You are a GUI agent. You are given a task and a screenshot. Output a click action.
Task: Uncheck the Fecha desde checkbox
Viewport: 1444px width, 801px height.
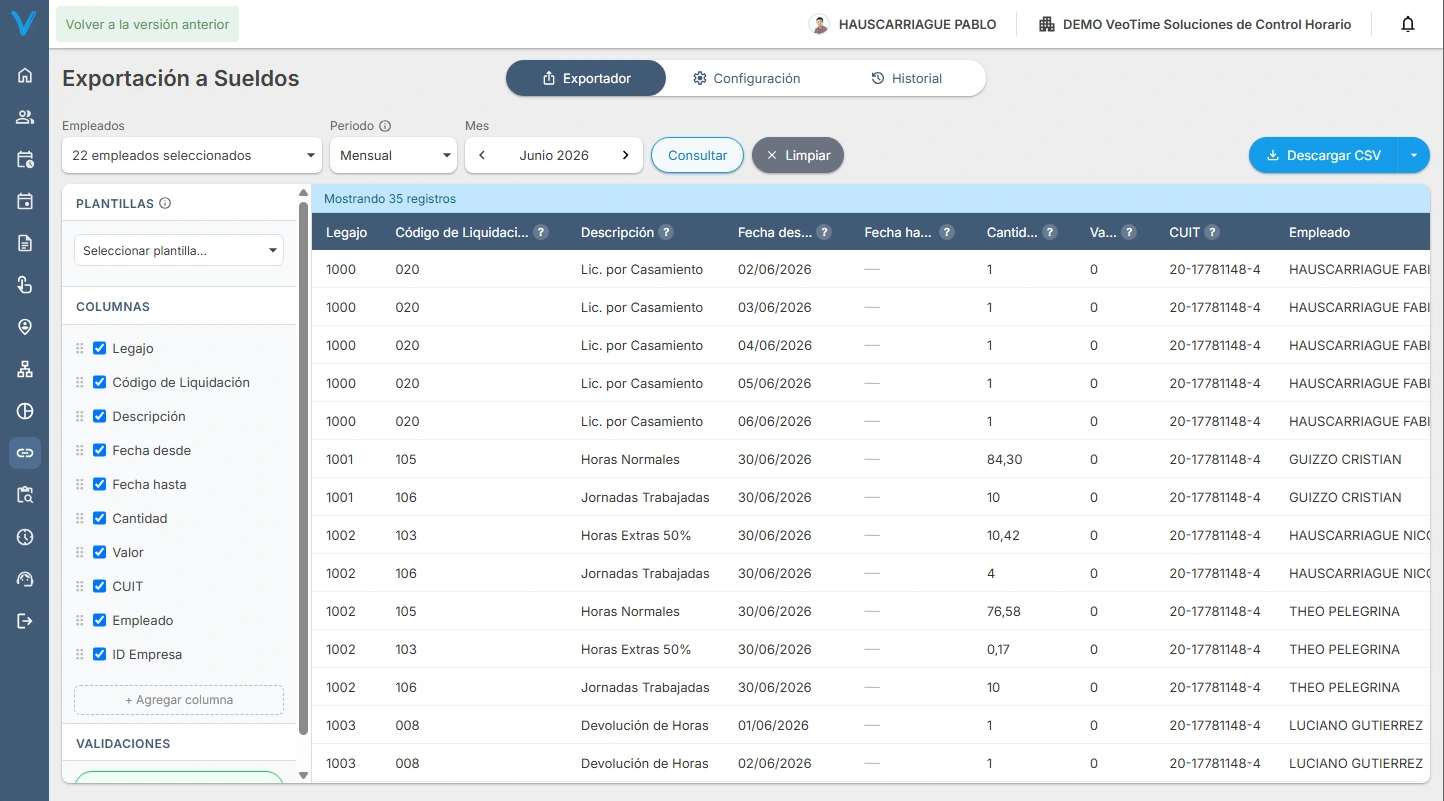coord(99,450)
